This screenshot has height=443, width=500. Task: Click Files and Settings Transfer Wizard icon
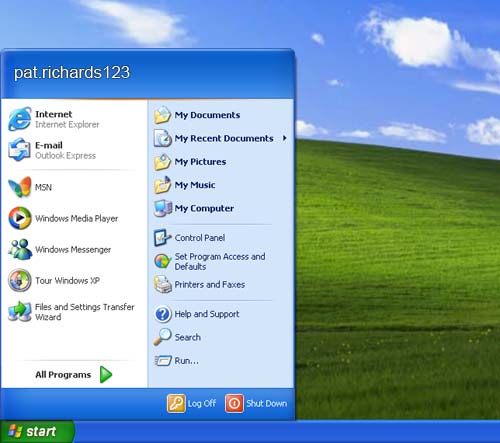20,311
